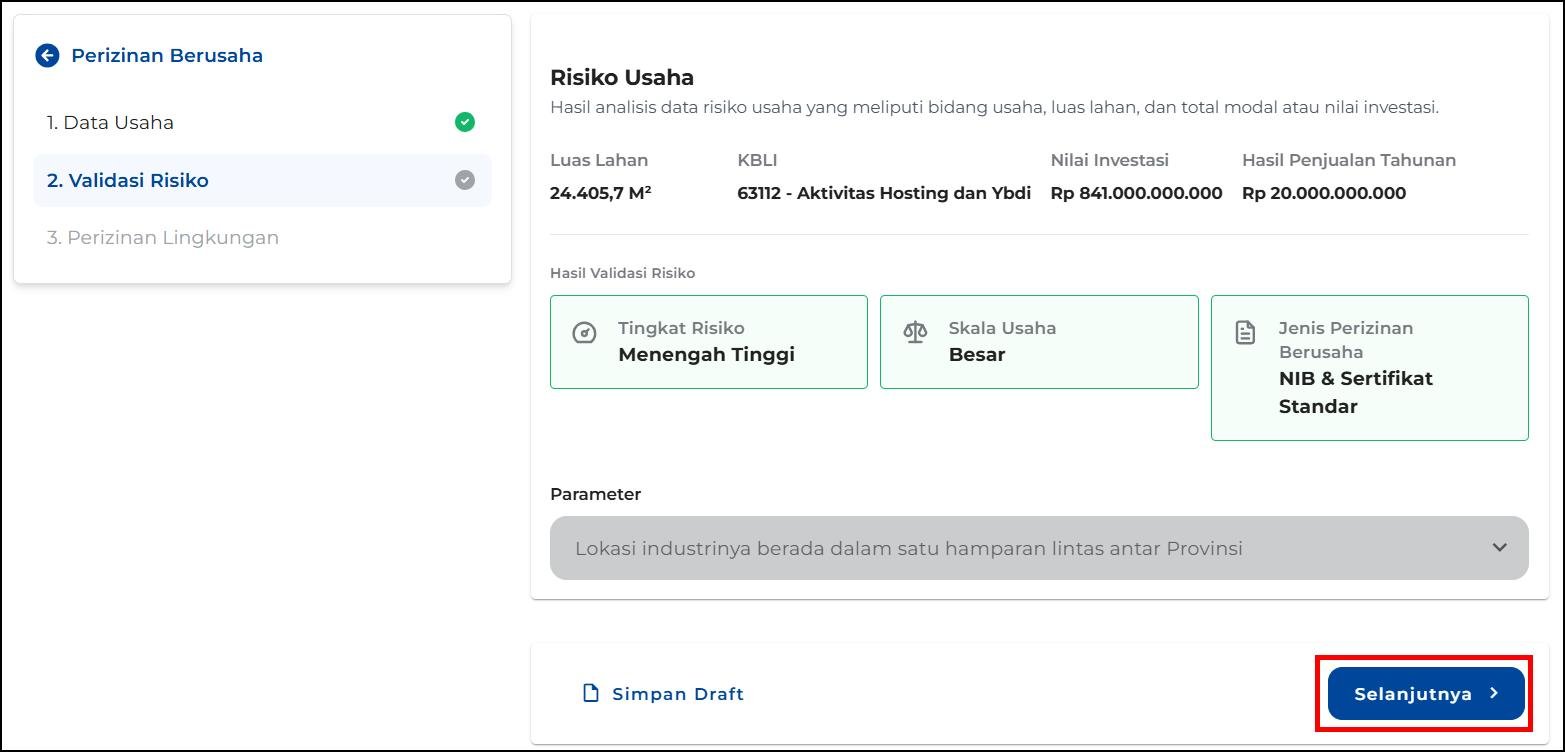
Task: Click the arrow chevron inside Selanjutnya button
Action: click(x=1493, y=693)
